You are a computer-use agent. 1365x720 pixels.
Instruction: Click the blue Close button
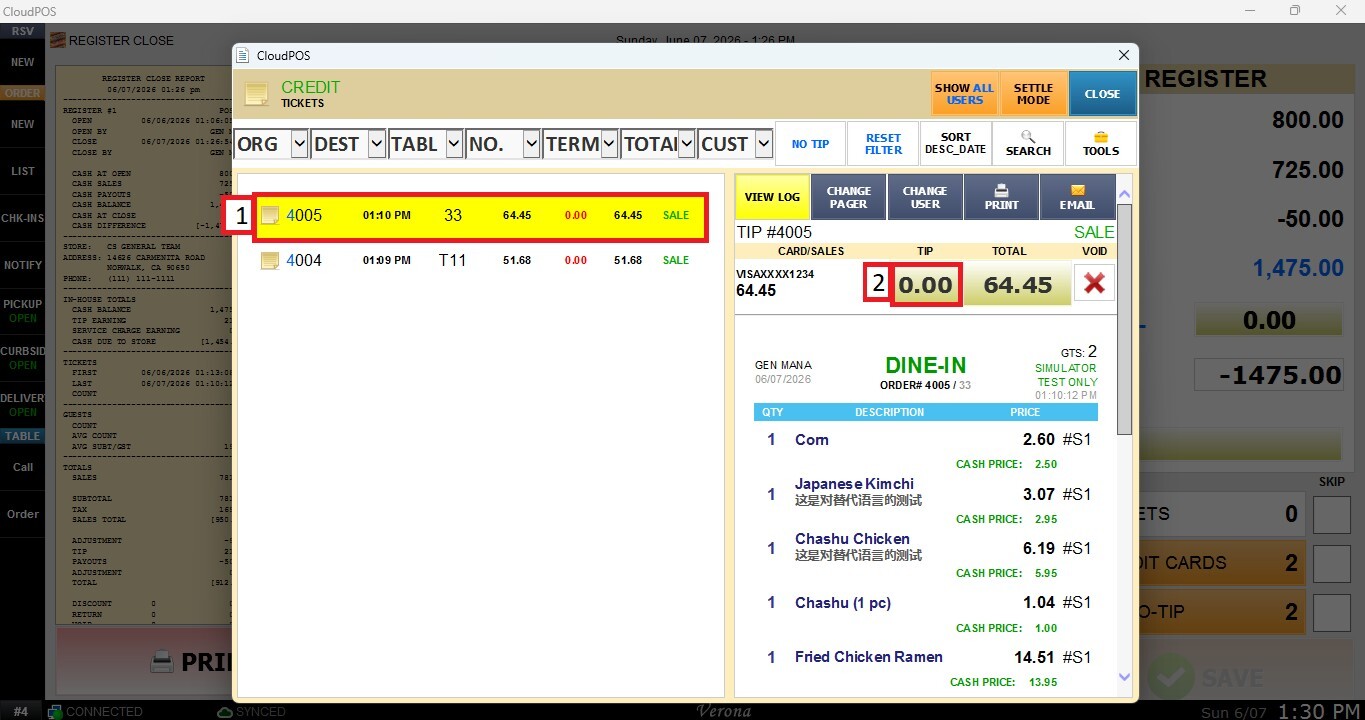(1102, 94)
